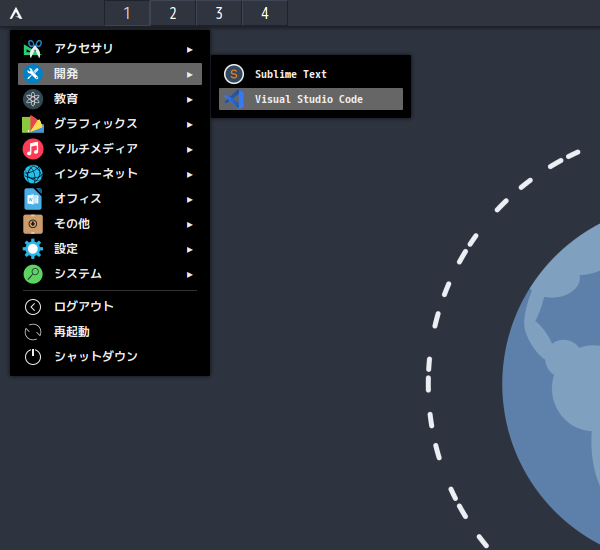The image size is (600, 550).
Task: Expand the インターネット submenu arrow
Action: tap(189, 175)
